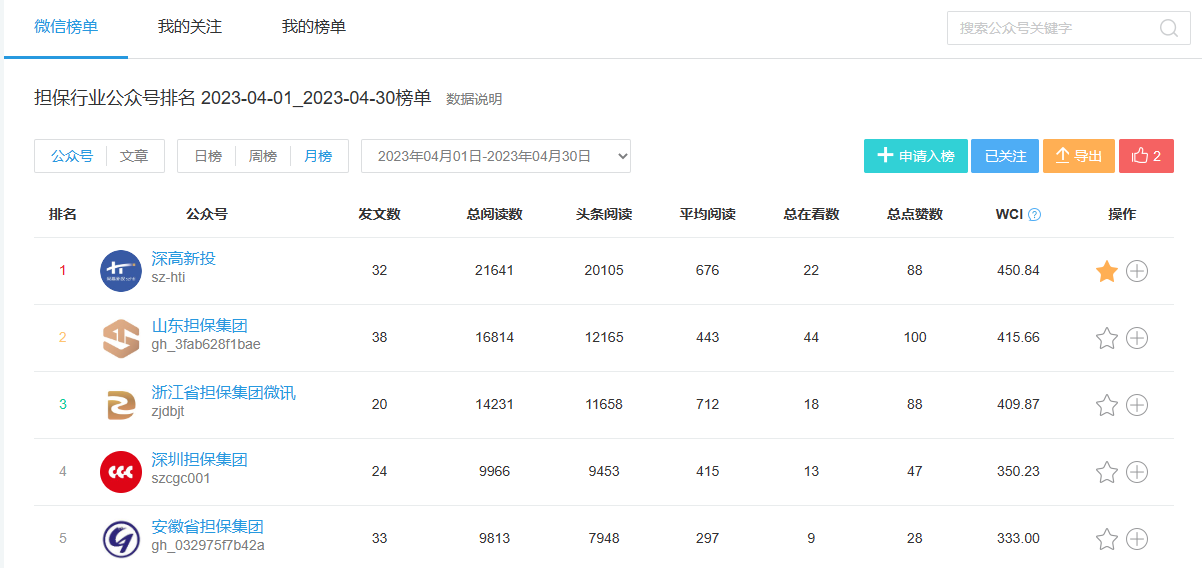Select 日榜 daily ranking
Image resolution: width=1202 pixels, height=568 pixels.
click(208, 156)
